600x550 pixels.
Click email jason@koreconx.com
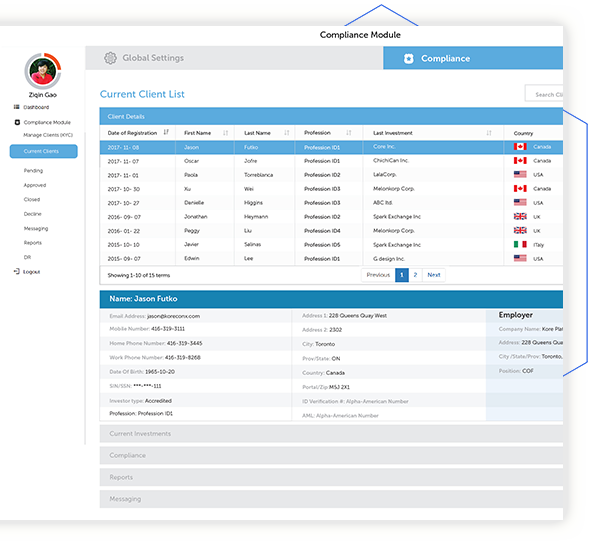pos(173,316)
